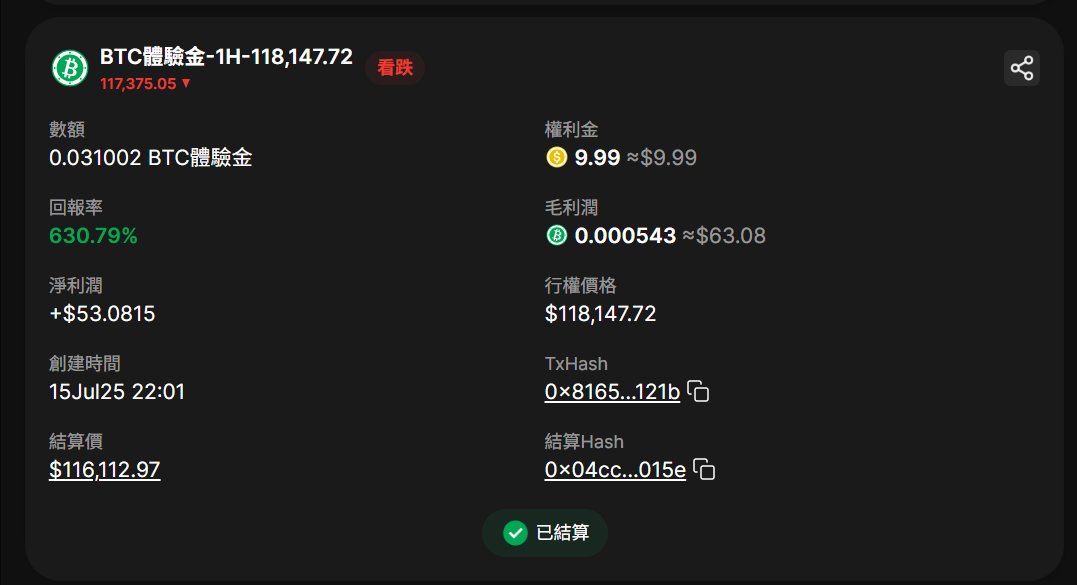1077x585 pixels.
Task: Click the strike price $118,147.72 value
Action: [600, 314]
